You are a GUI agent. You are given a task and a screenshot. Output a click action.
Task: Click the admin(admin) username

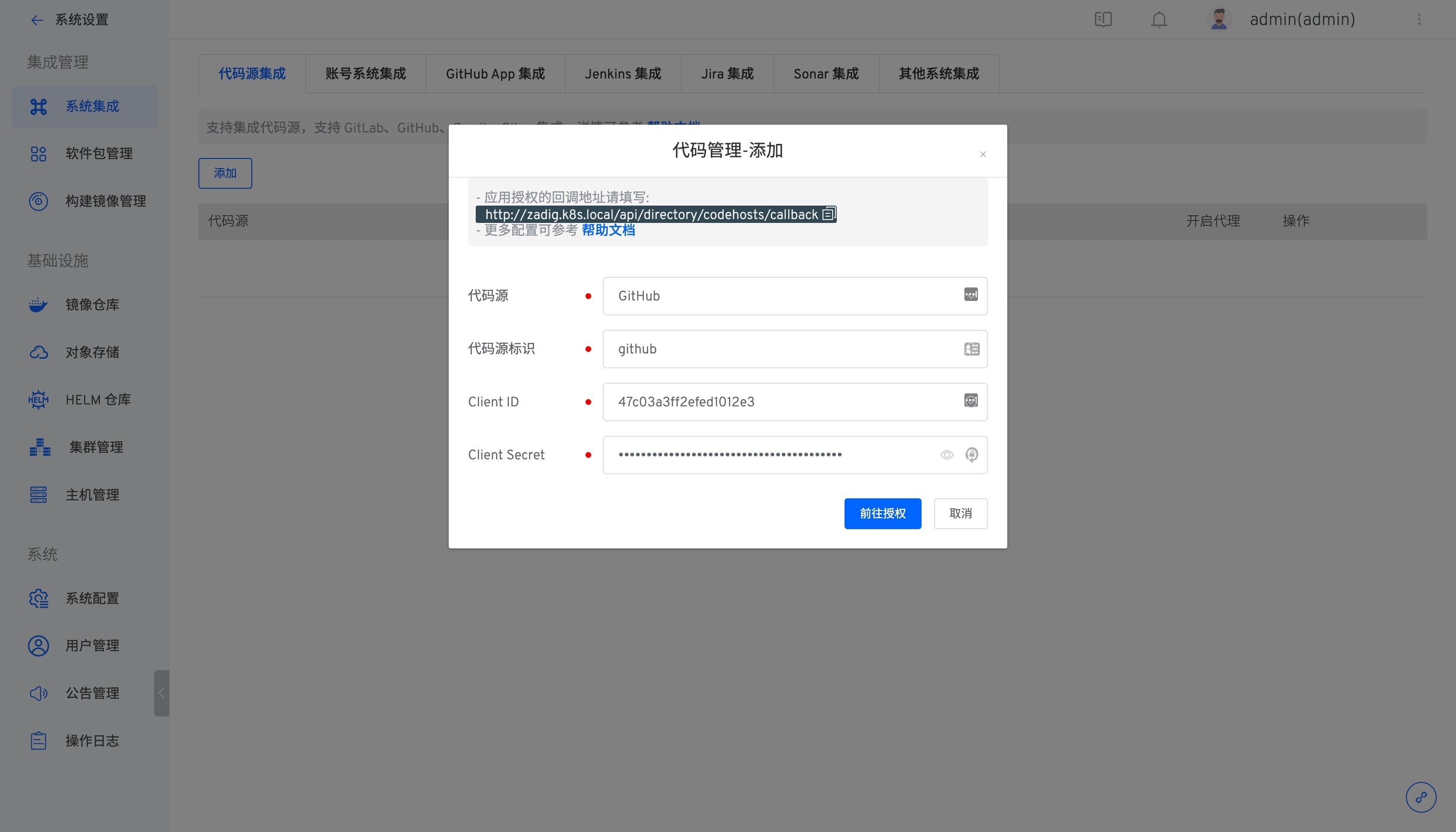click(1302, 19)
